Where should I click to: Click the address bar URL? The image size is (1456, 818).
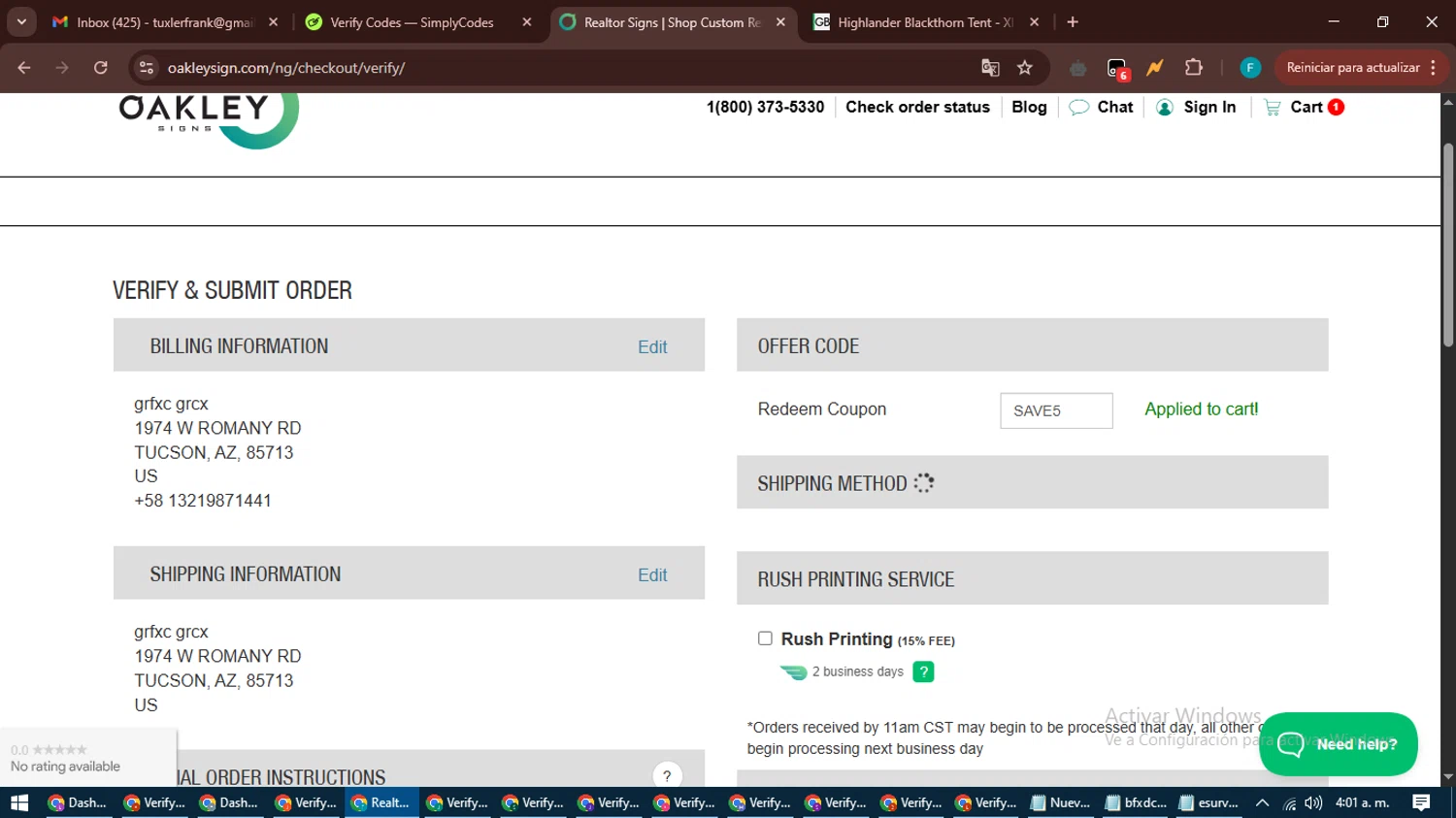point(286,68)
